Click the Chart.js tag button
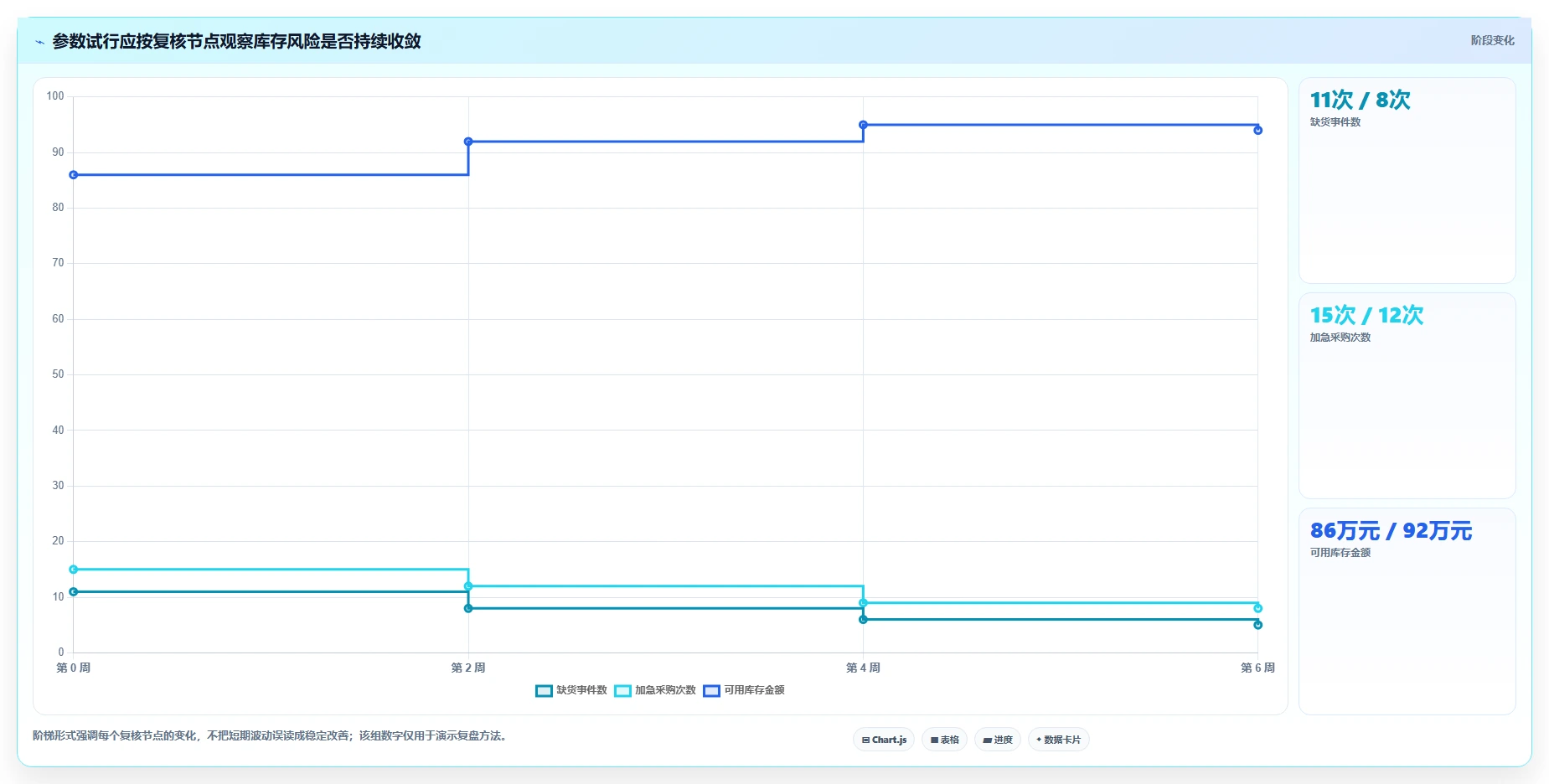1549x784 pixels. pos(884,740)
